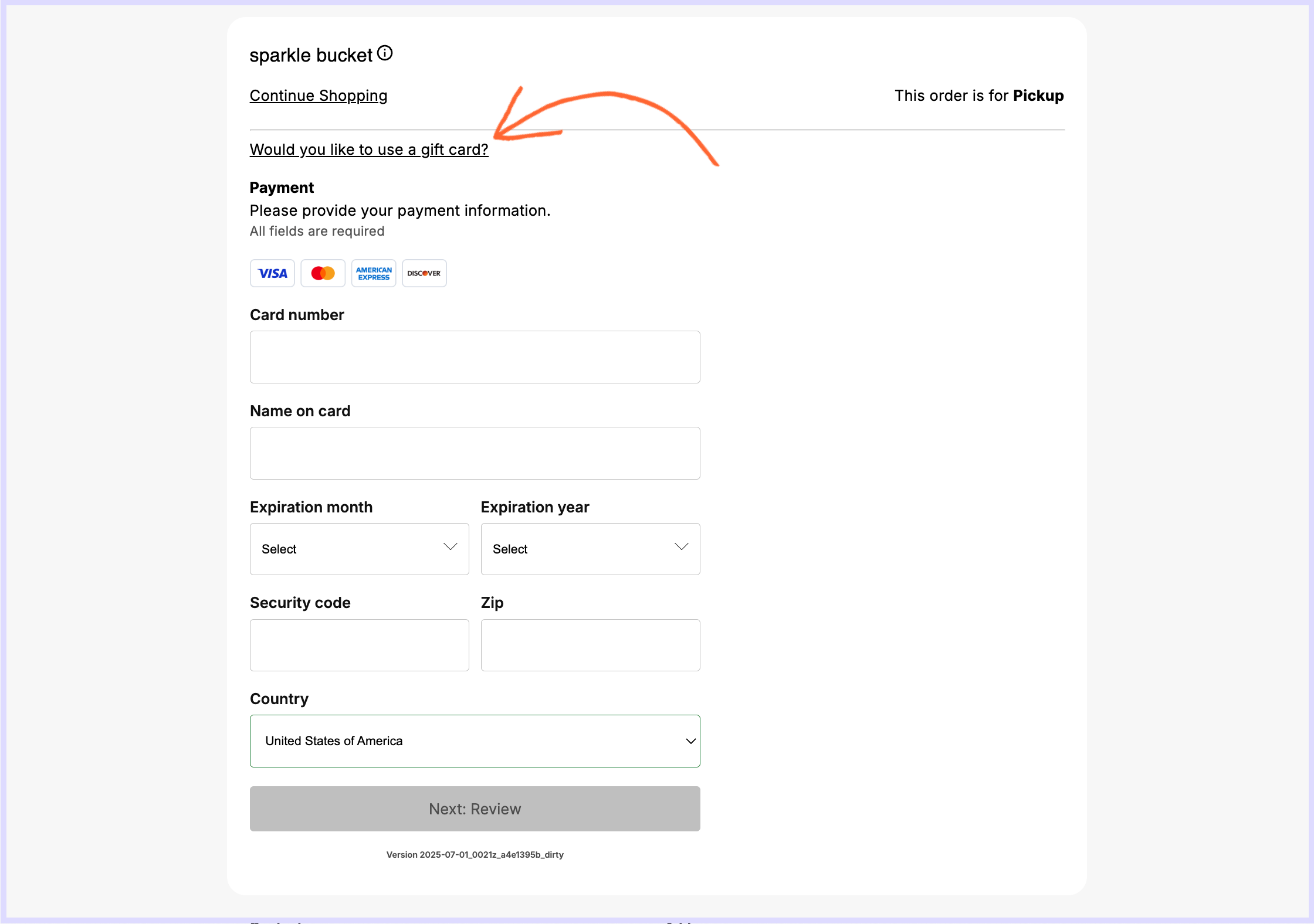1314x924 pixels.
Task: Click the Discover card logo
Action: pyautogui.click(x=424, y=273)
